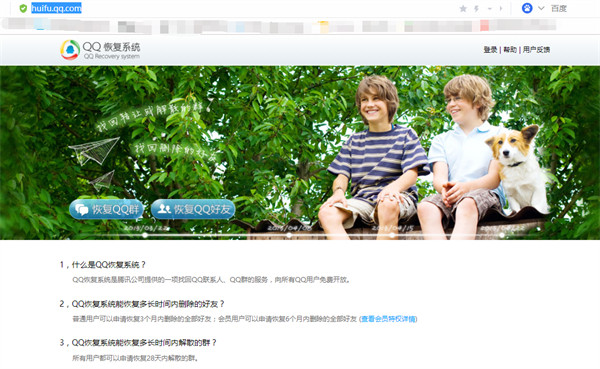The image size is (600, 369).
Task: Select the huifu.qq.com address bar text
Action: pos(56,8)
